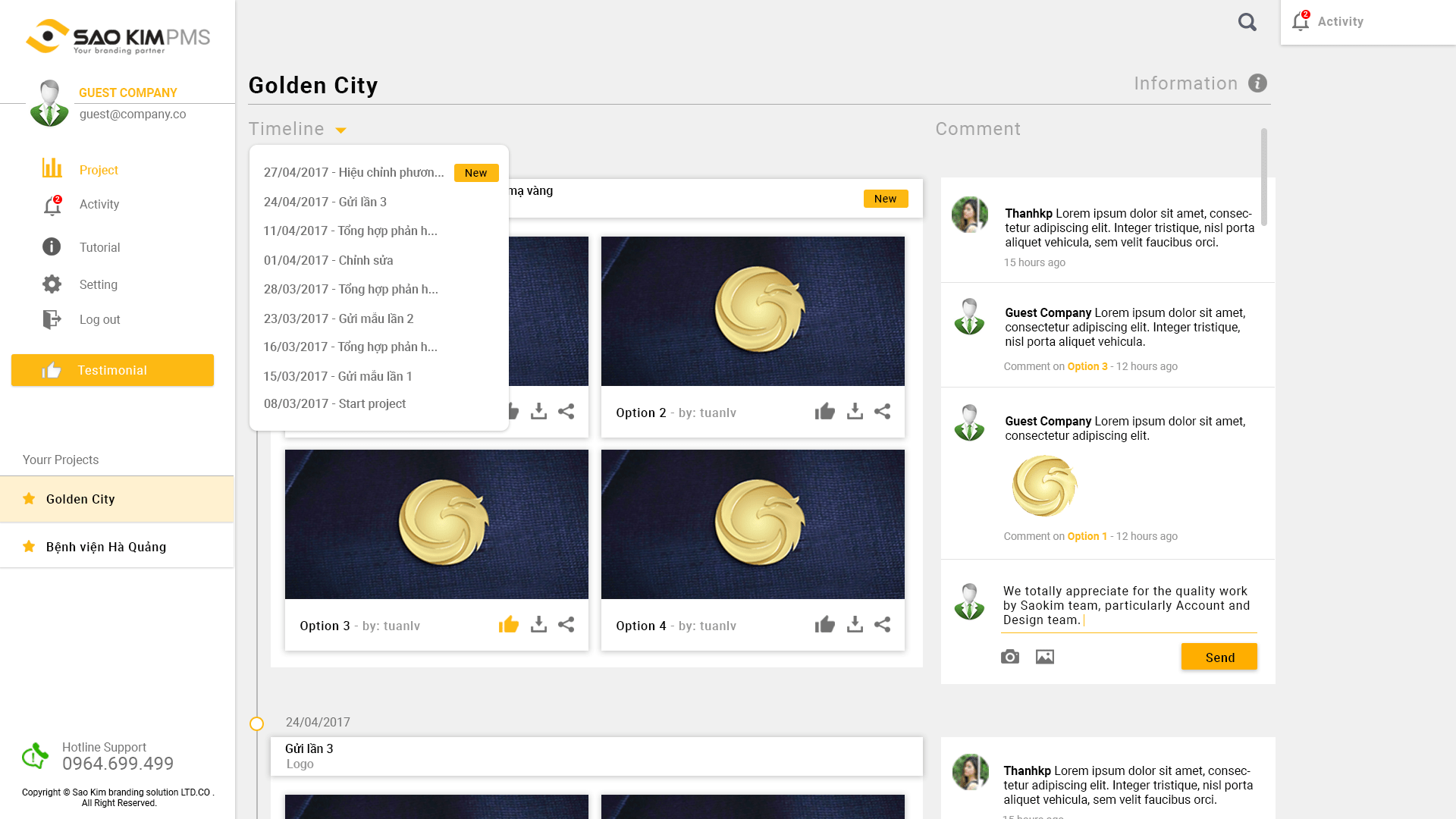Open the Tutorial sidebar menu

[99, 247]
